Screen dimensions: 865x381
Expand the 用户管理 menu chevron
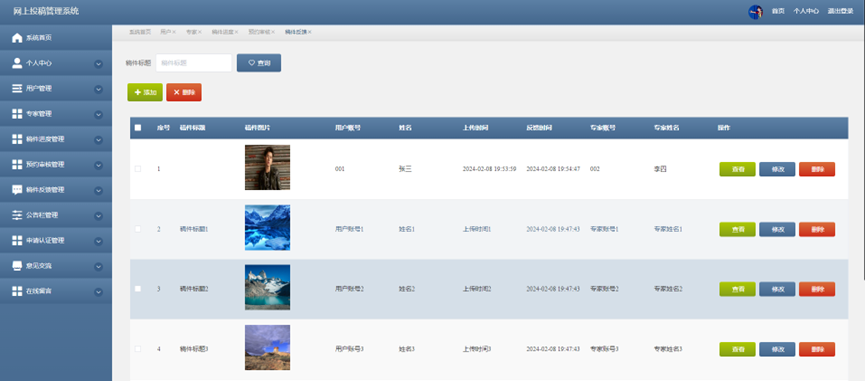[98, 89]
